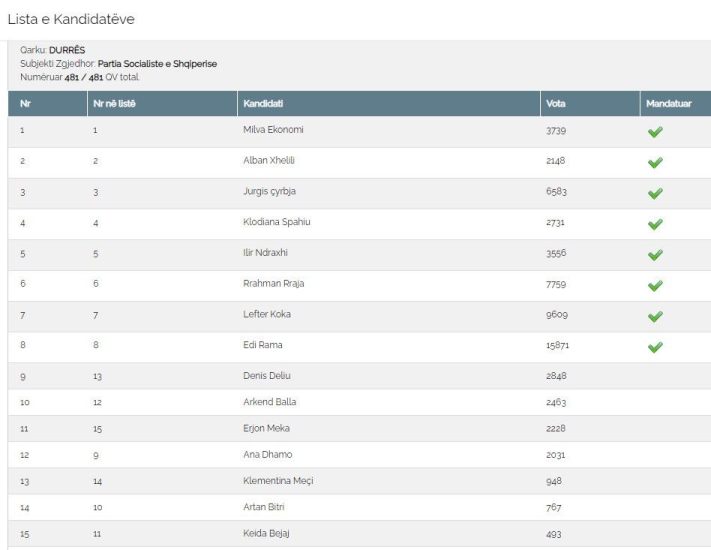Click Edi Rama's green checkmark icon

[x=655, y=347]
